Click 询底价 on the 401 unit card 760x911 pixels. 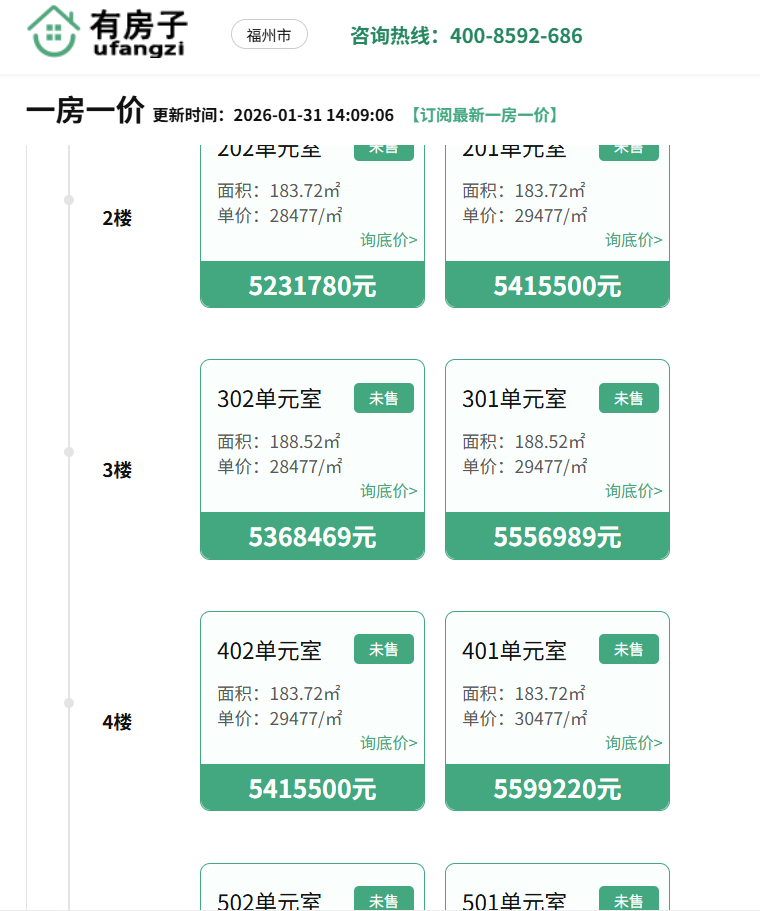633,743
